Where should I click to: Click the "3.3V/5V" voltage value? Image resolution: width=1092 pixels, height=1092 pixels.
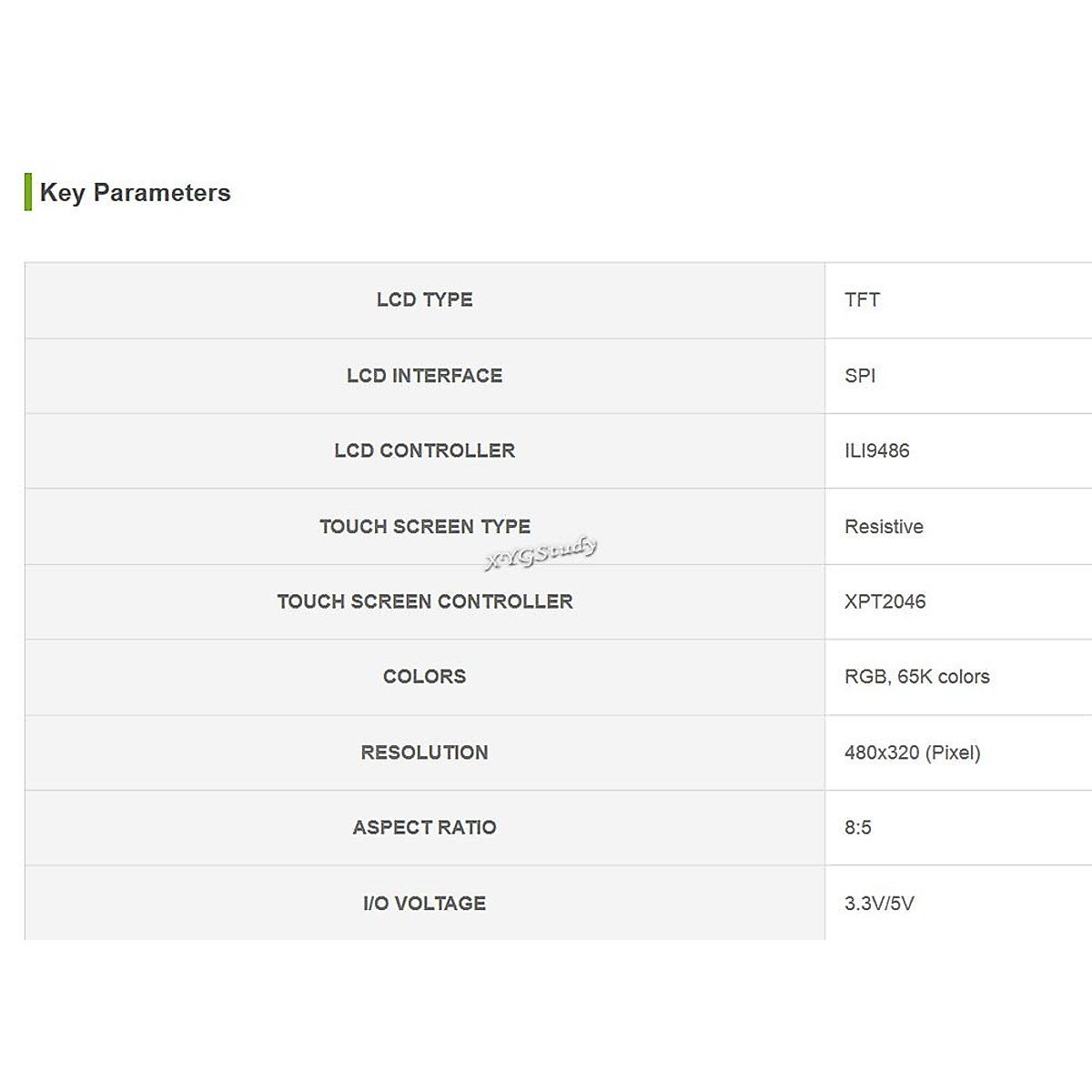pos(879,904)
